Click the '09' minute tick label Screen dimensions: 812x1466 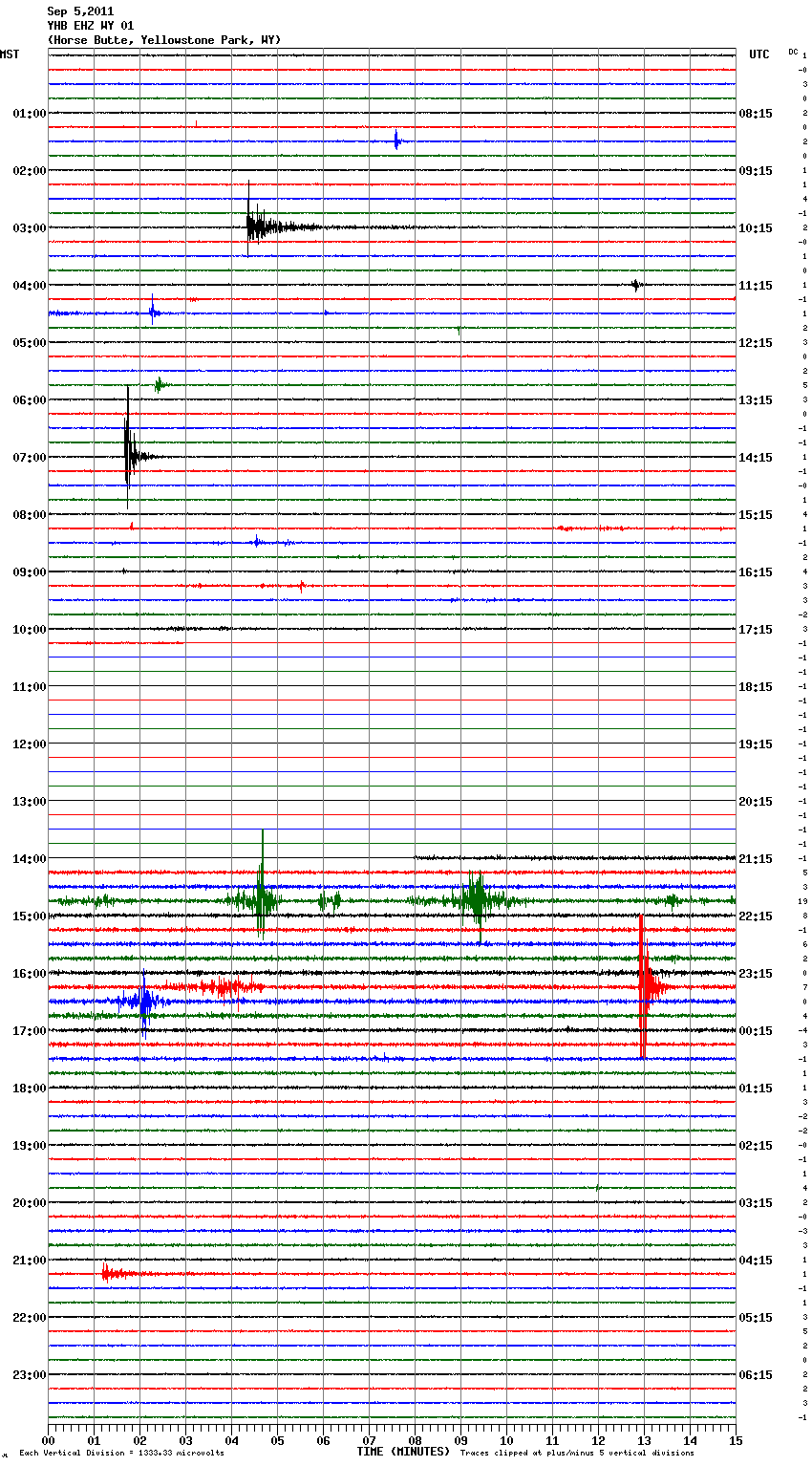(460, 1440)
